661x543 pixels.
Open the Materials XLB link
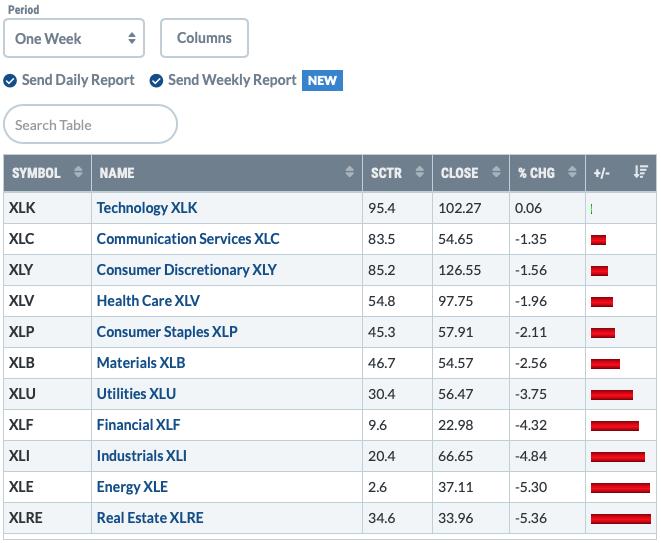coord(141,363)
